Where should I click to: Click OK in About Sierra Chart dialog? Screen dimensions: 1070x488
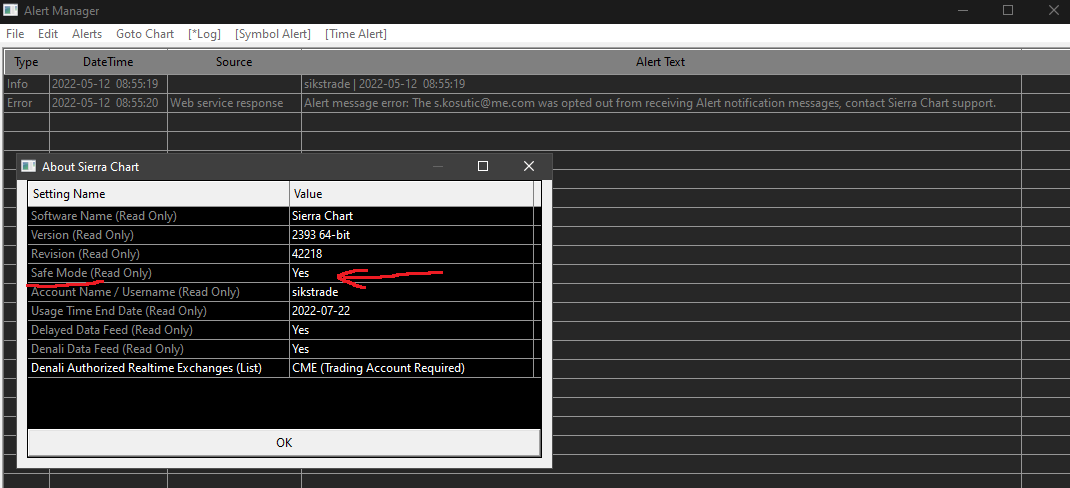coord(284,442)
